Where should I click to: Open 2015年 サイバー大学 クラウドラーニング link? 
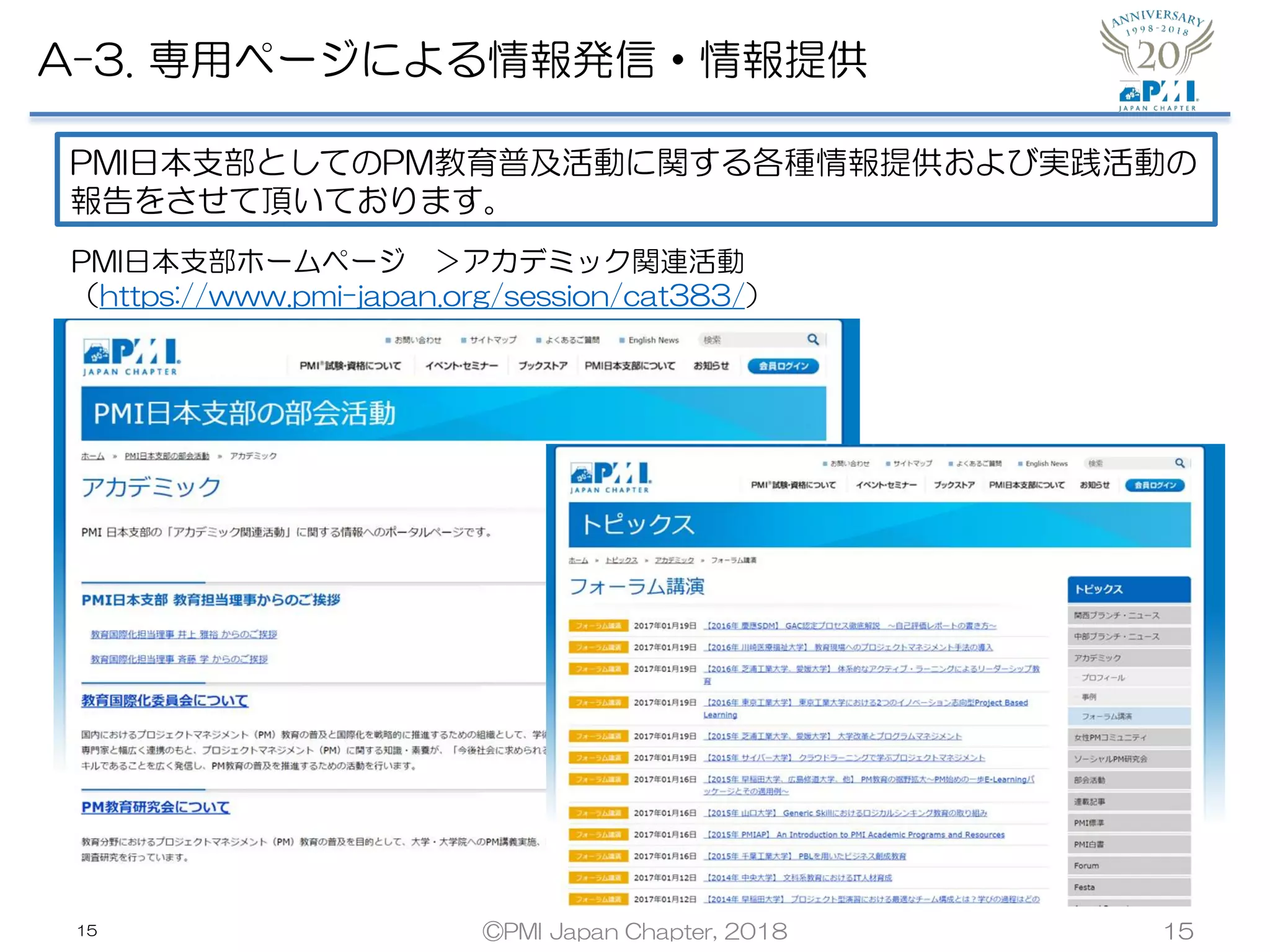[845, 757]
